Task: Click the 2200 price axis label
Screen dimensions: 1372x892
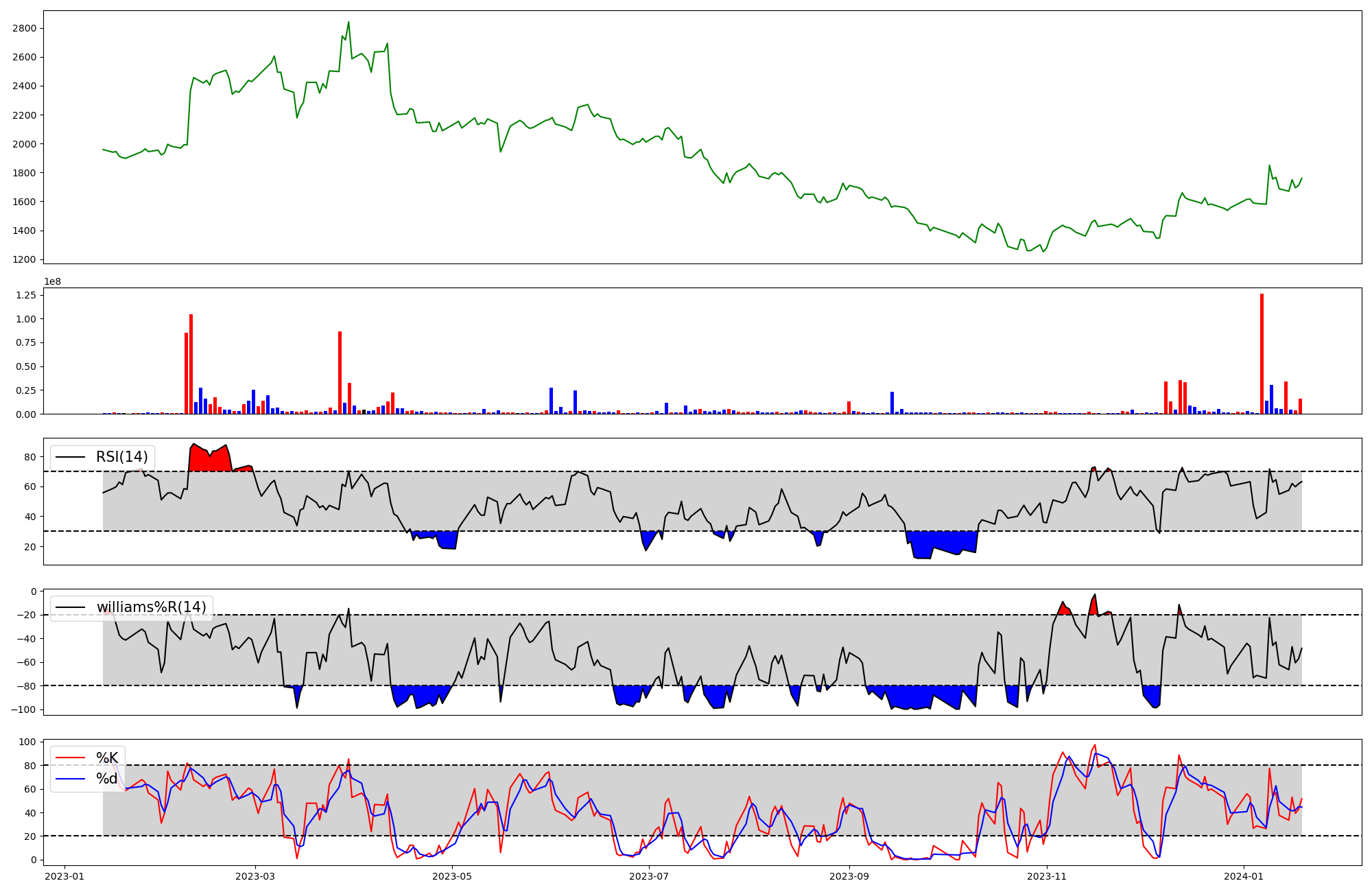Action: point(25,115)
